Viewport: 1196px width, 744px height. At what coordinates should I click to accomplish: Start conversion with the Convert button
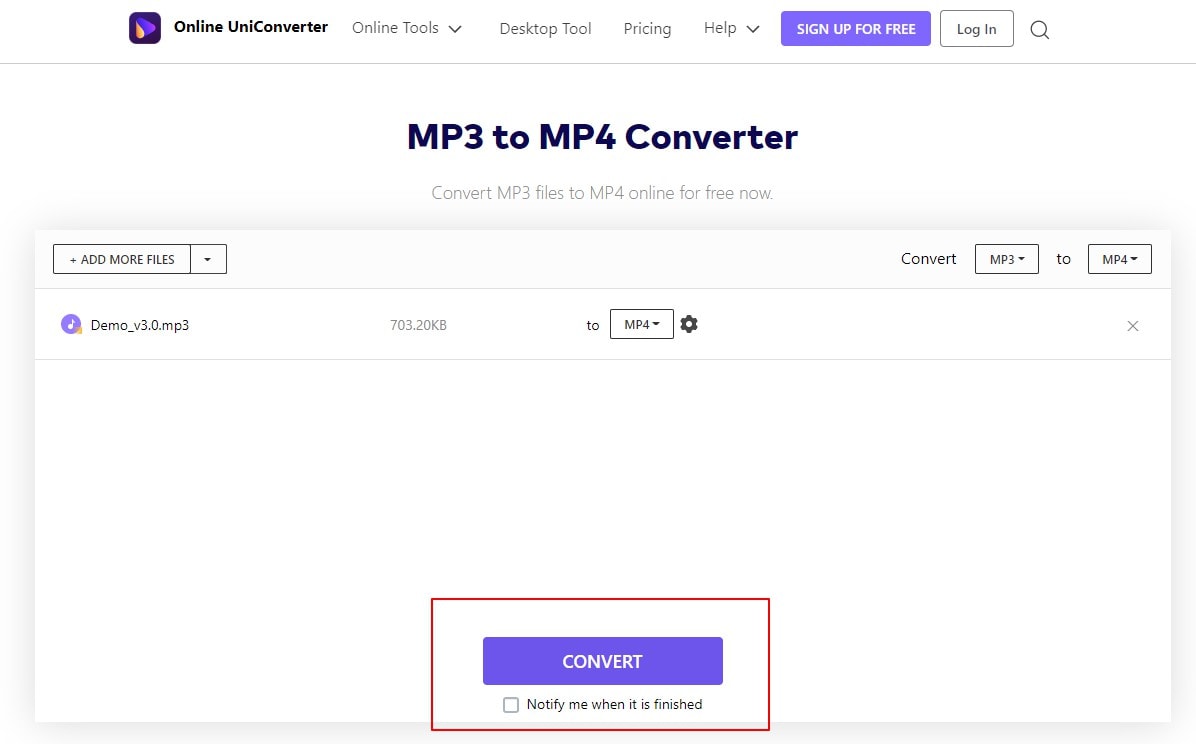click(x=603, y=661)
